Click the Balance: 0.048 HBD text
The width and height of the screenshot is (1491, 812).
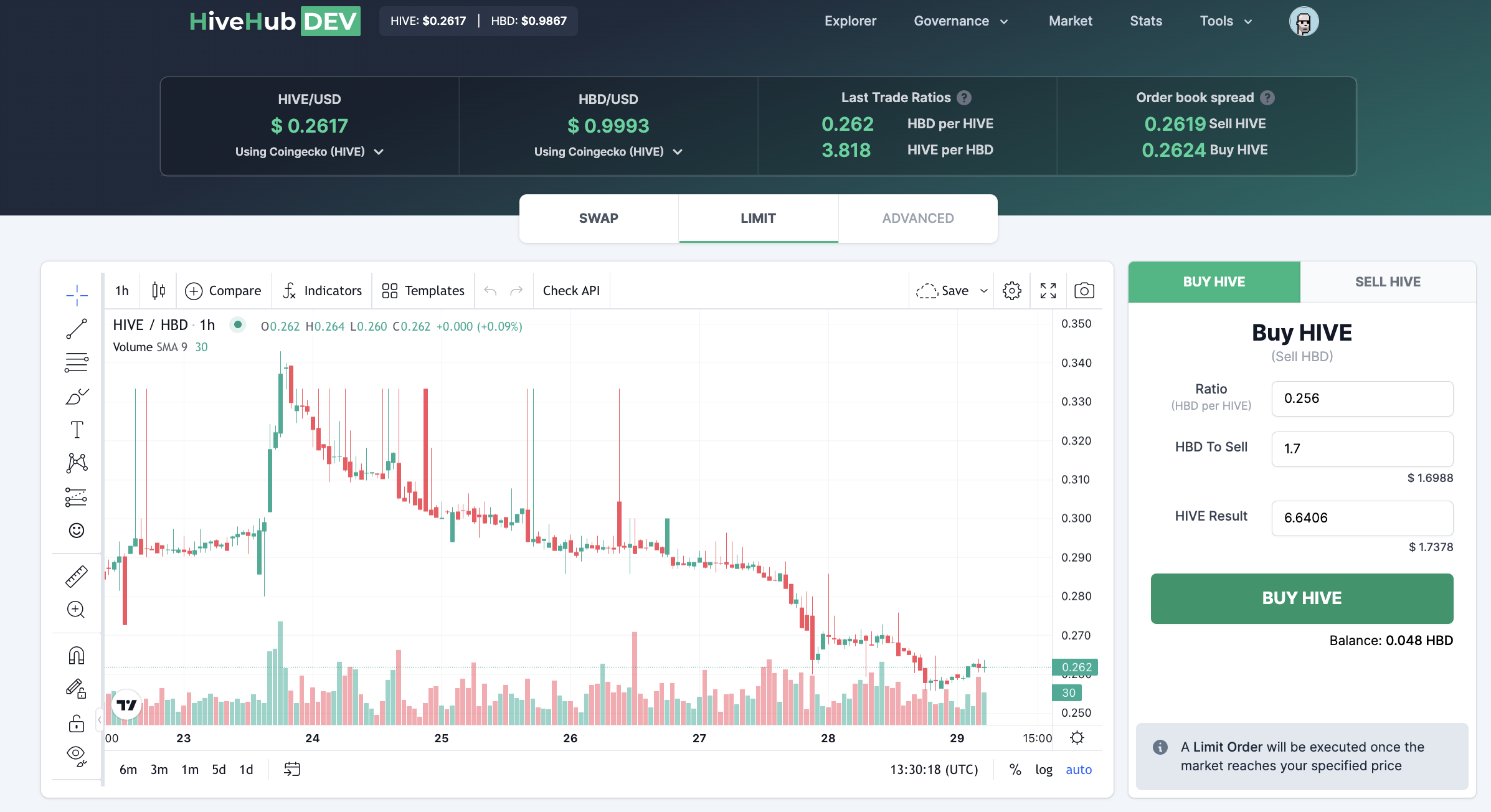[x=1391, y=641]
